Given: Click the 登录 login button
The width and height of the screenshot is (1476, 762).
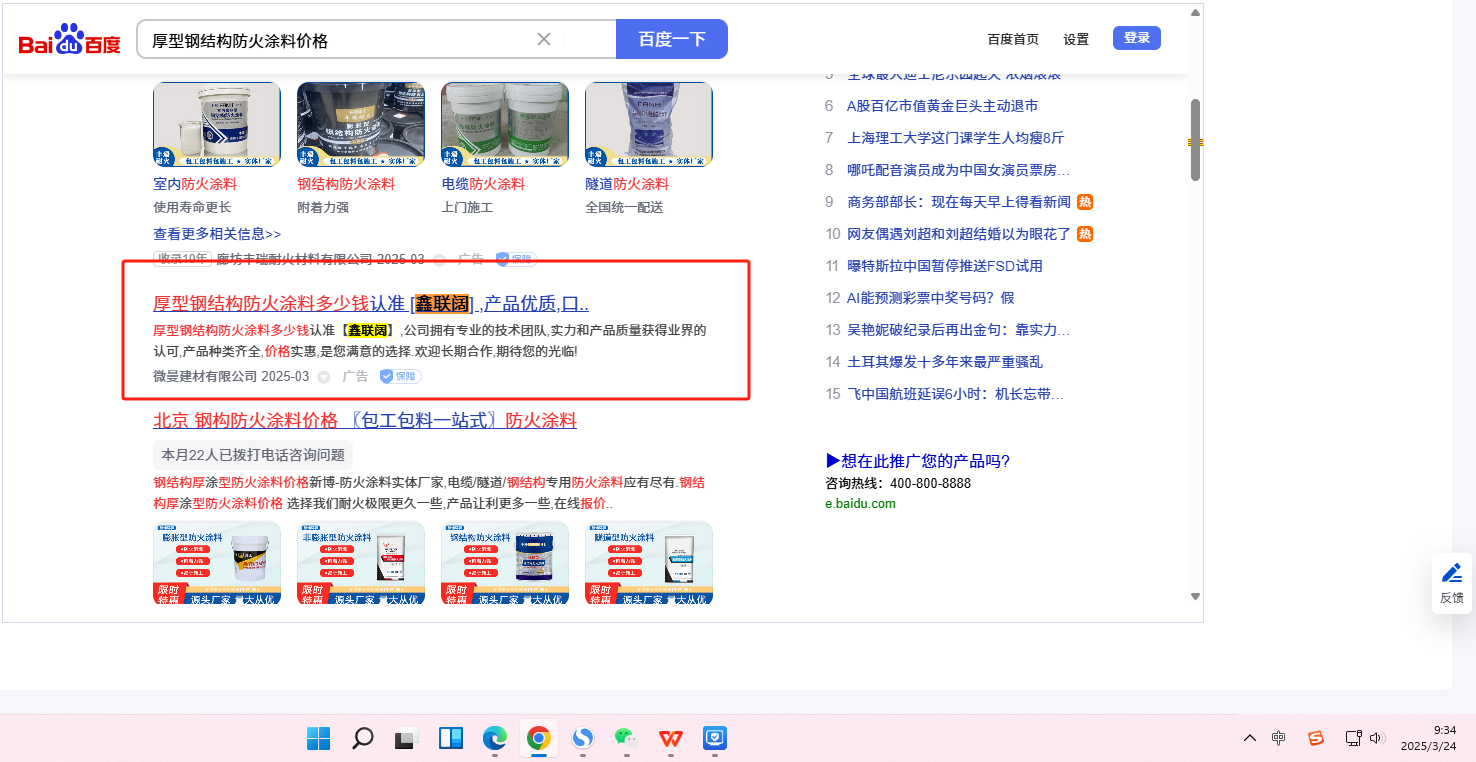Looking at the screenshot, I should point(1137,38).
